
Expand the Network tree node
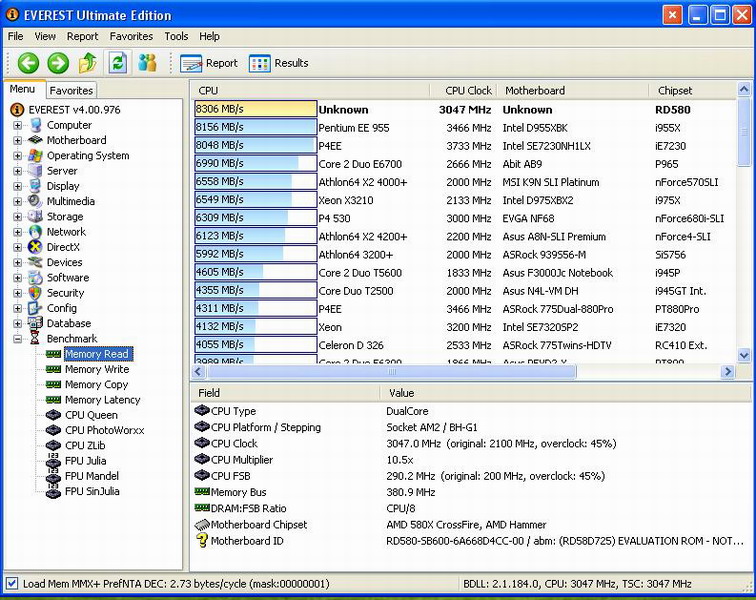[17, 232]
